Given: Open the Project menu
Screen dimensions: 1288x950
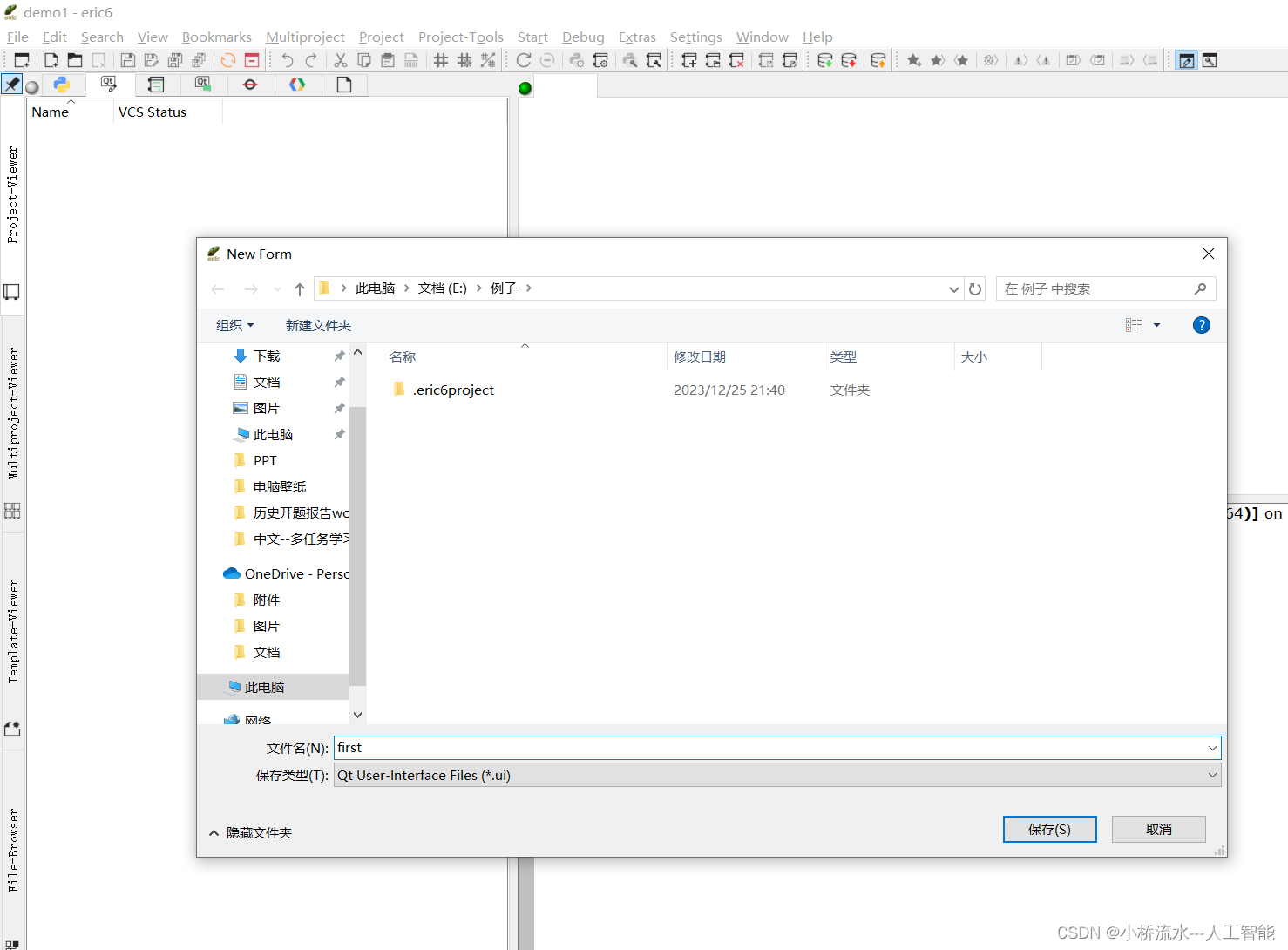Looking at the screenshot, I should [x=381, y=37].
